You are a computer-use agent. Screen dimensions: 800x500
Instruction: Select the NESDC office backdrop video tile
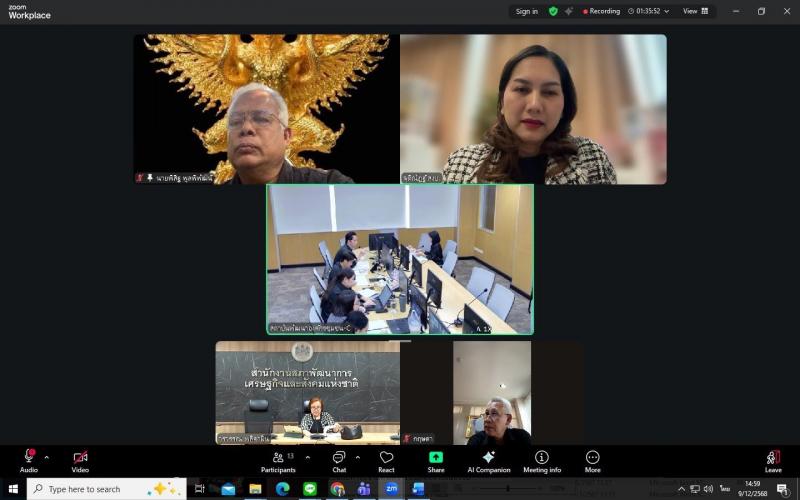pos(308,393)
